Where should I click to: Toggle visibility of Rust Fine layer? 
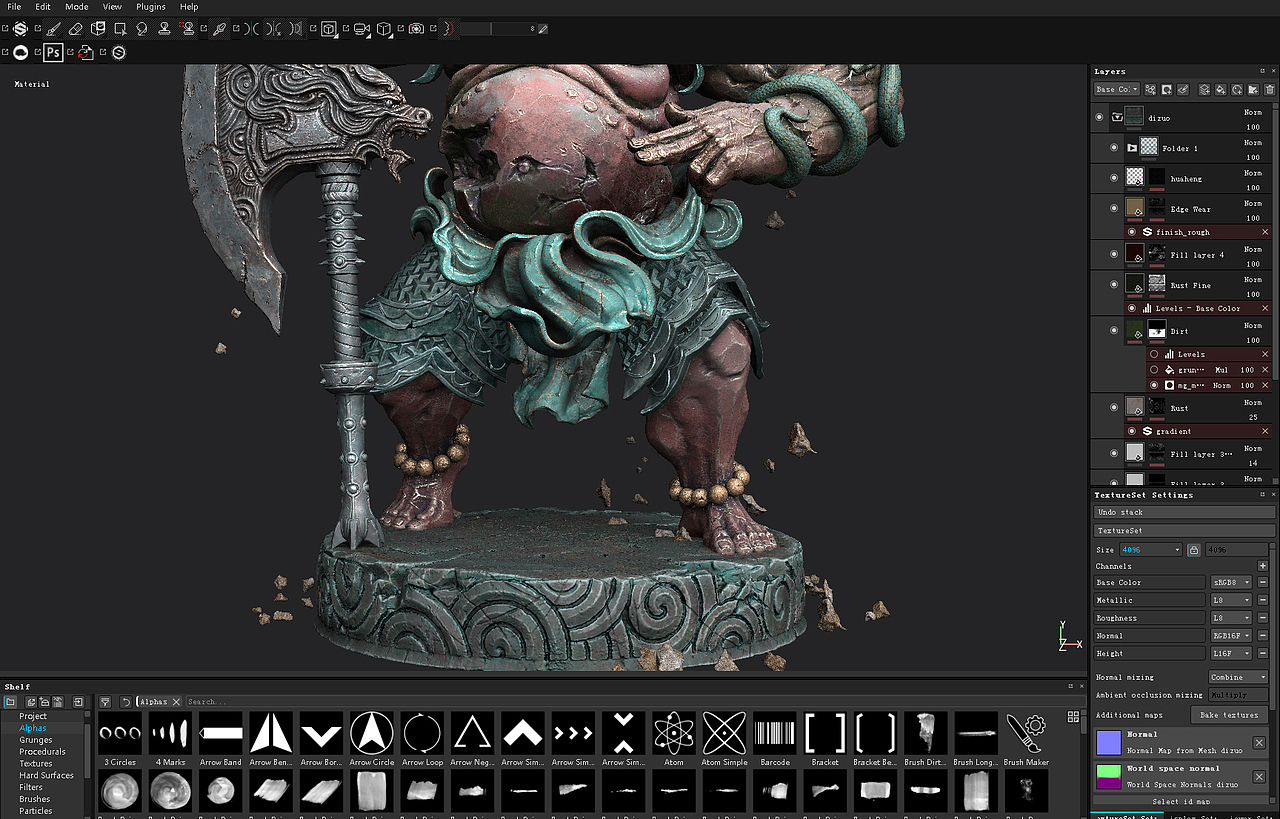1114,285
